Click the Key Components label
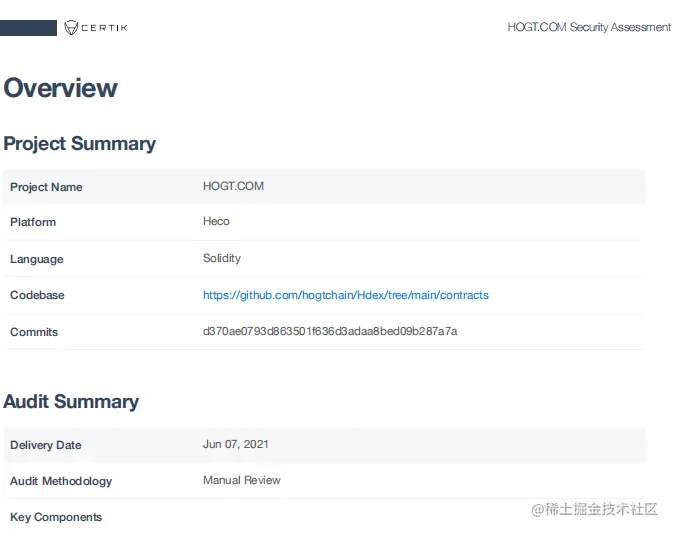The width and height of the screenshot is (674, 533). [56, 517]
